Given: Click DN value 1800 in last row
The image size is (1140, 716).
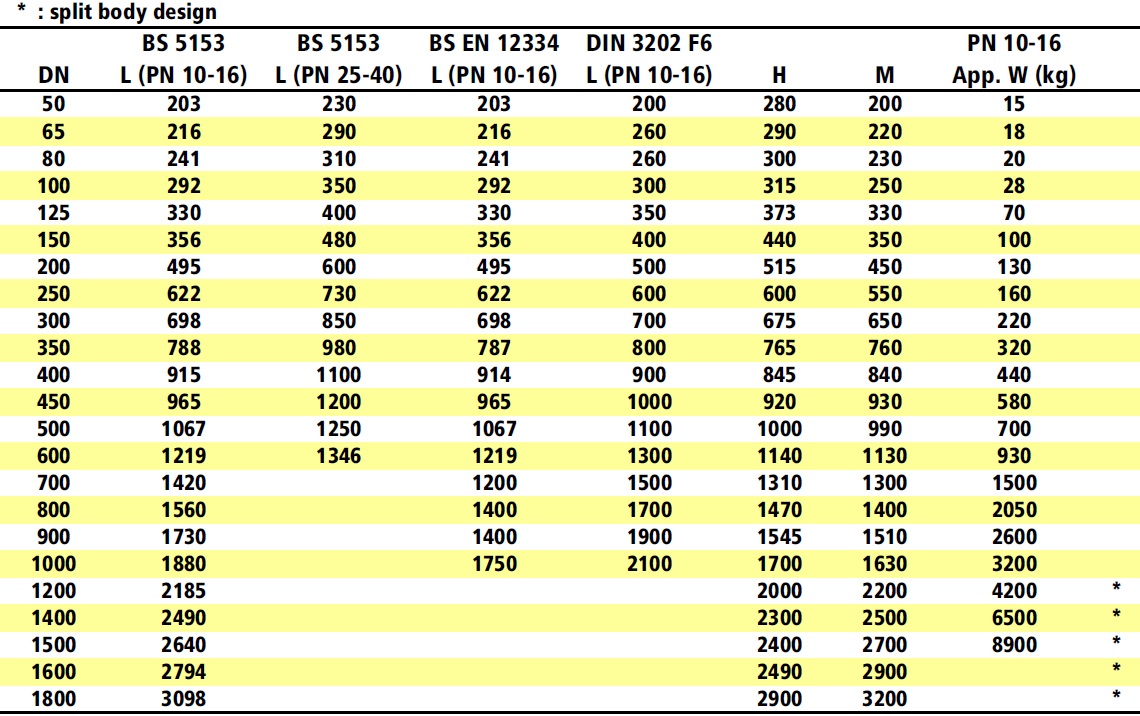Looking at the screenshot, I should (54, 699).
